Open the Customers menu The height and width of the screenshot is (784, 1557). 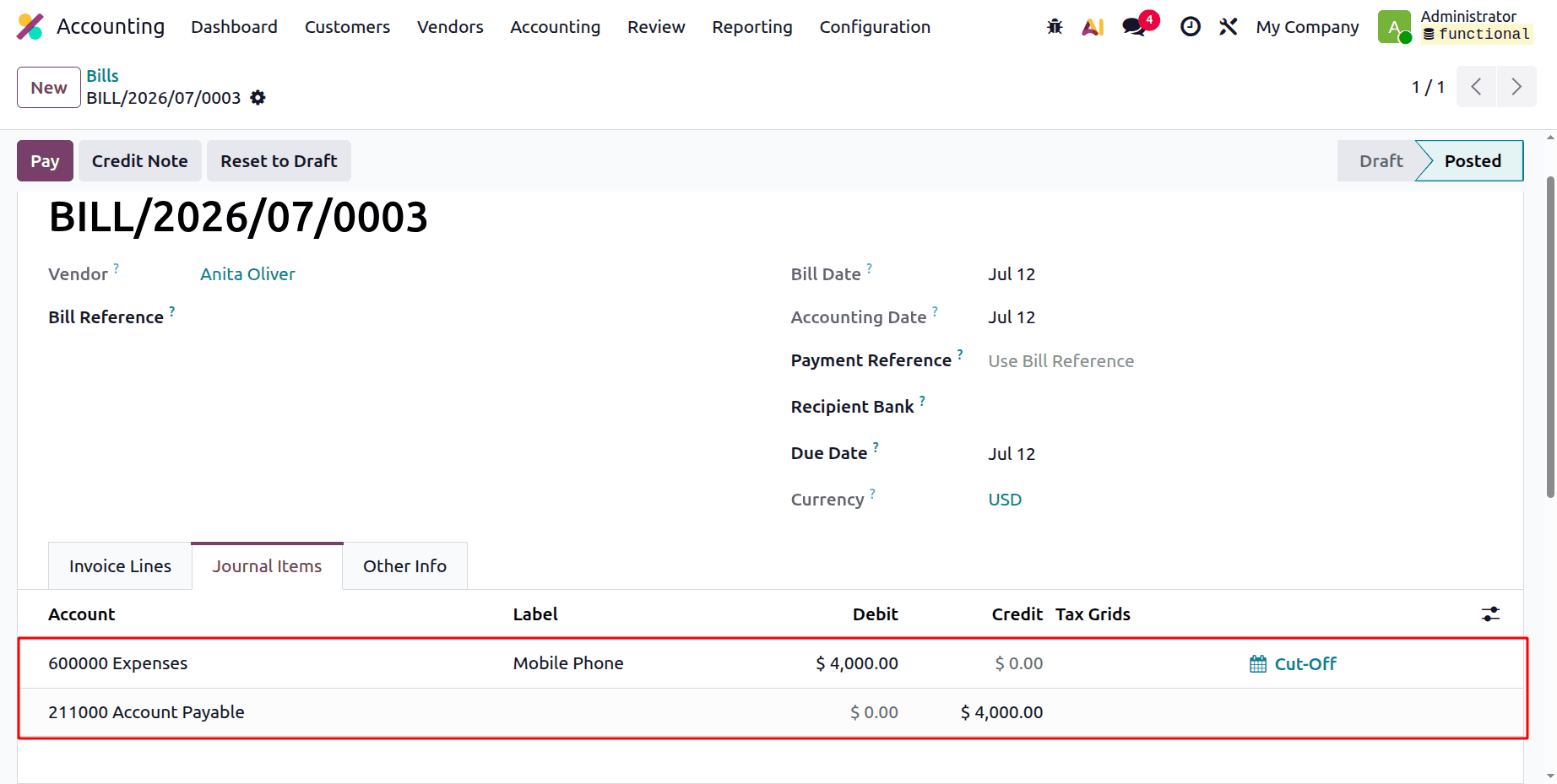[347, 27]
